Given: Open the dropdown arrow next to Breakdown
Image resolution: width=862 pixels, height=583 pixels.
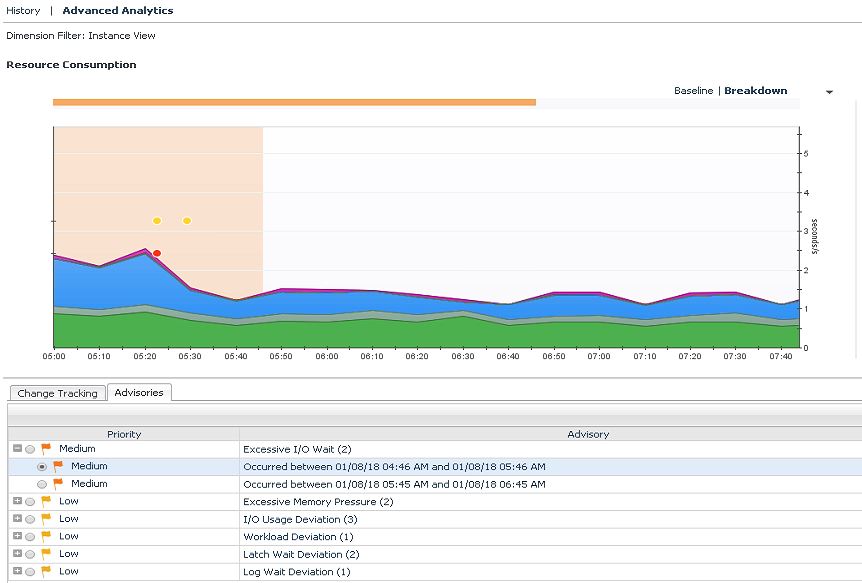Looking at the screenshot, I should coord(829,92).
